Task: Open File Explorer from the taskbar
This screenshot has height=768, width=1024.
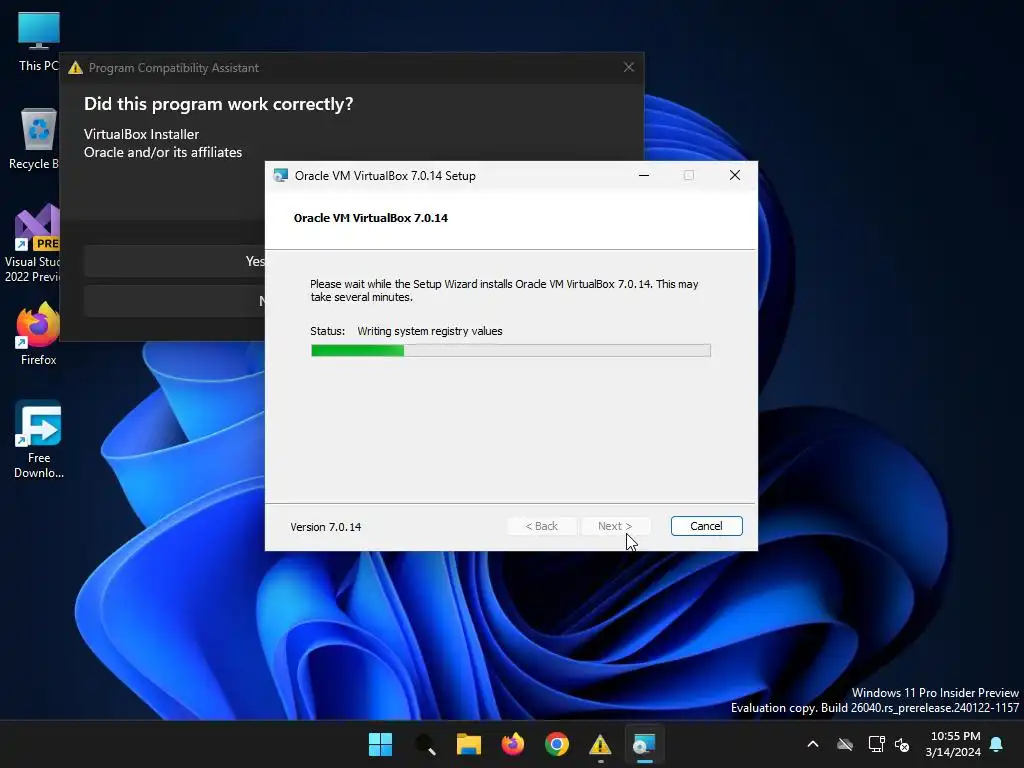Action: (x=469, y=744)
